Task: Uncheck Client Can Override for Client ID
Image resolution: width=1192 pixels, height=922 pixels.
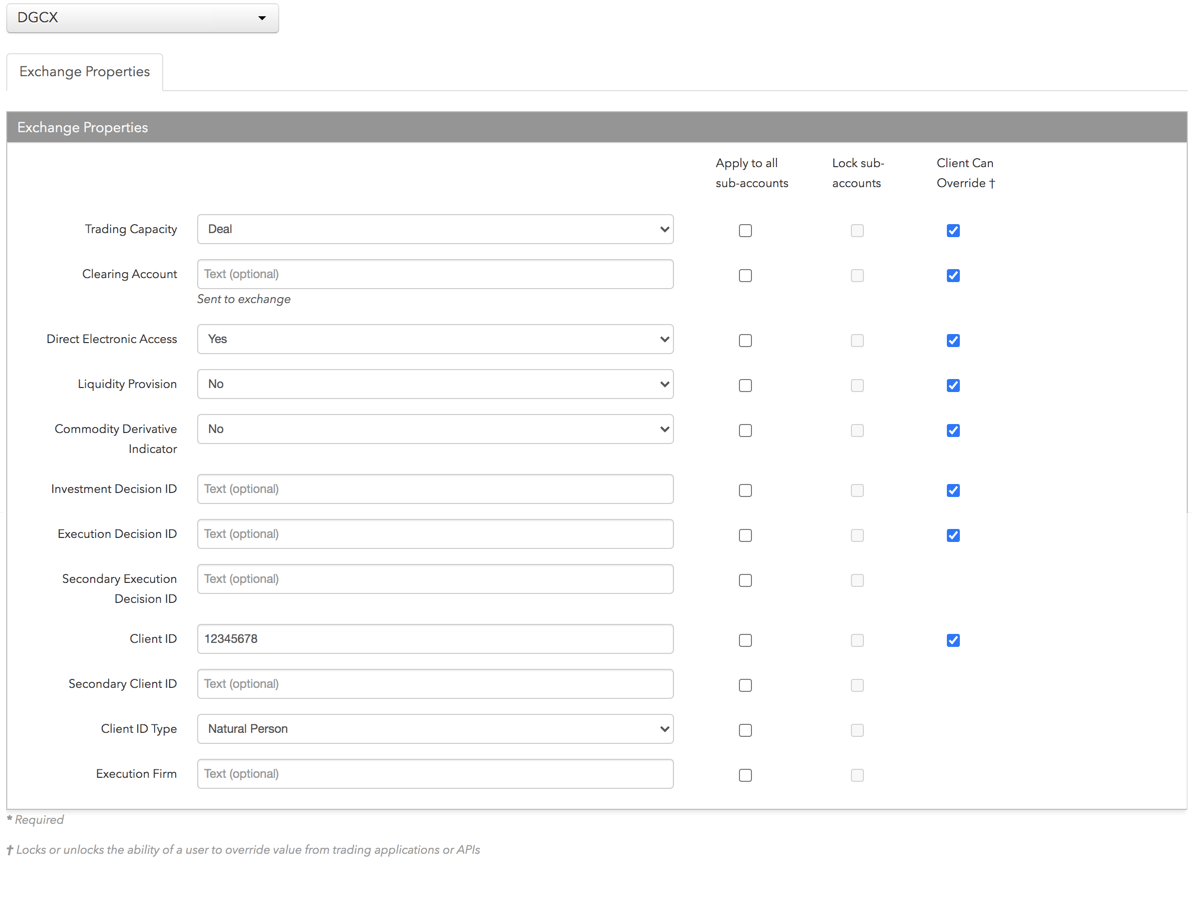Action: [953, 640]
